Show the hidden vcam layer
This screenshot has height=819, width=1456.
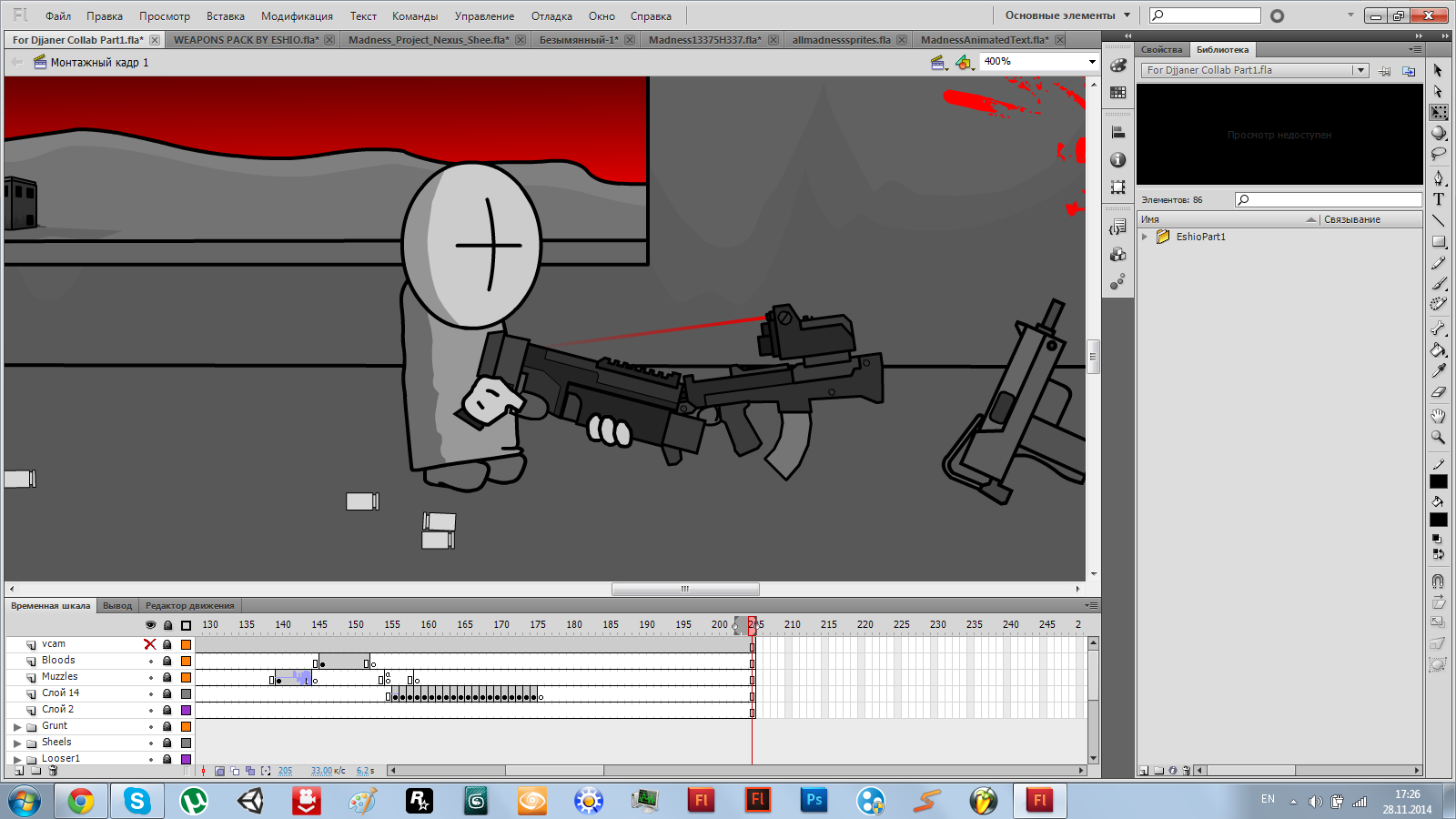(x=150, y=644)
